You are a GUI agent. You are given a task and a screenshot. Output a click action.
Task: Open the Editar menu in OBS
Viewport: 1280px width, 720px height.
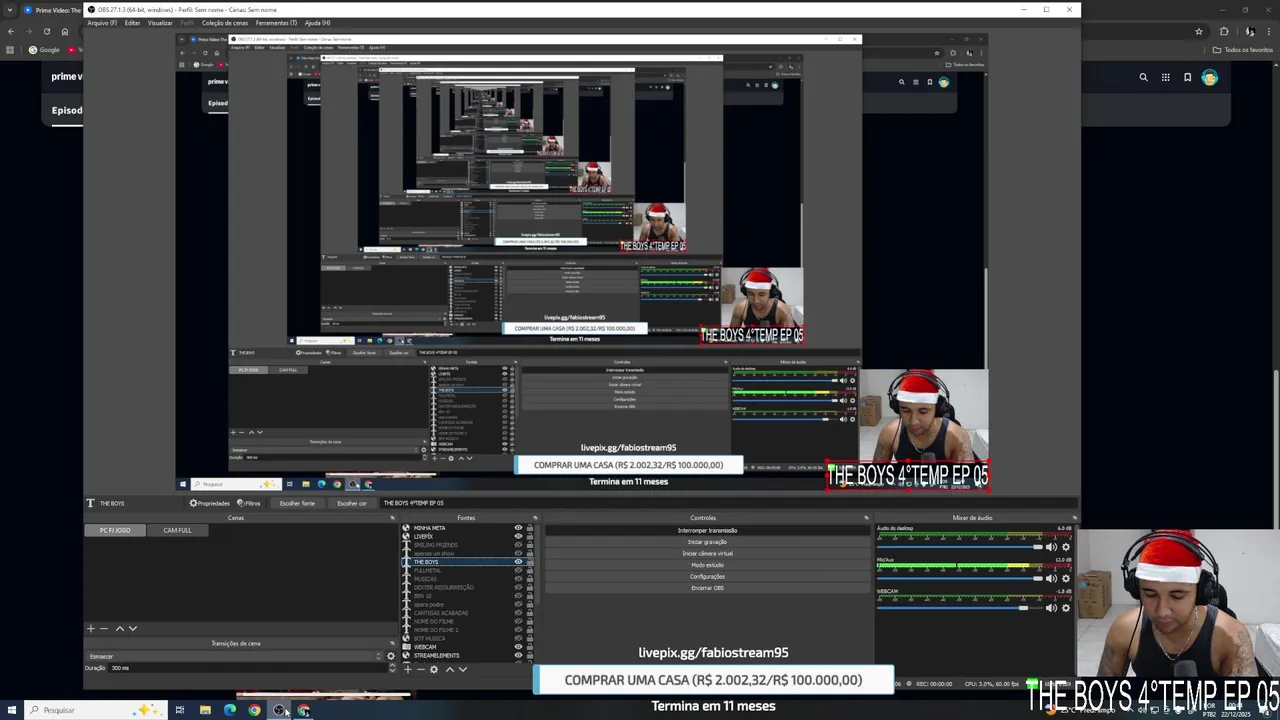[132, 23]
